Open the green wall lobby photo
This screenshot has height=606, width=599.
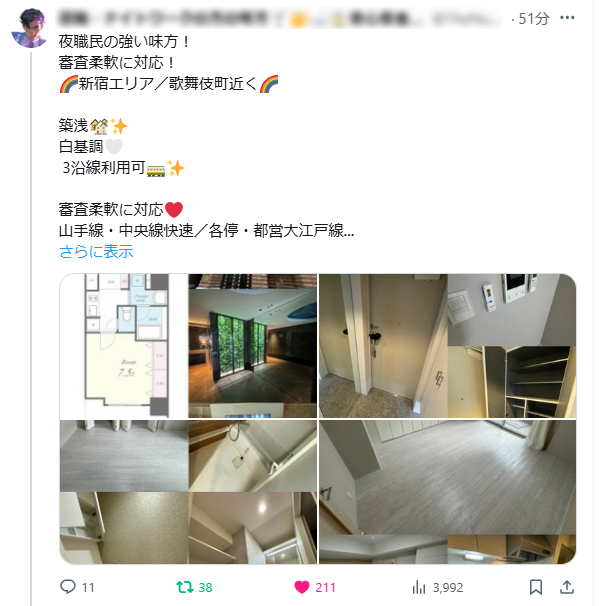pyautogui.click(x=253, y=346)
